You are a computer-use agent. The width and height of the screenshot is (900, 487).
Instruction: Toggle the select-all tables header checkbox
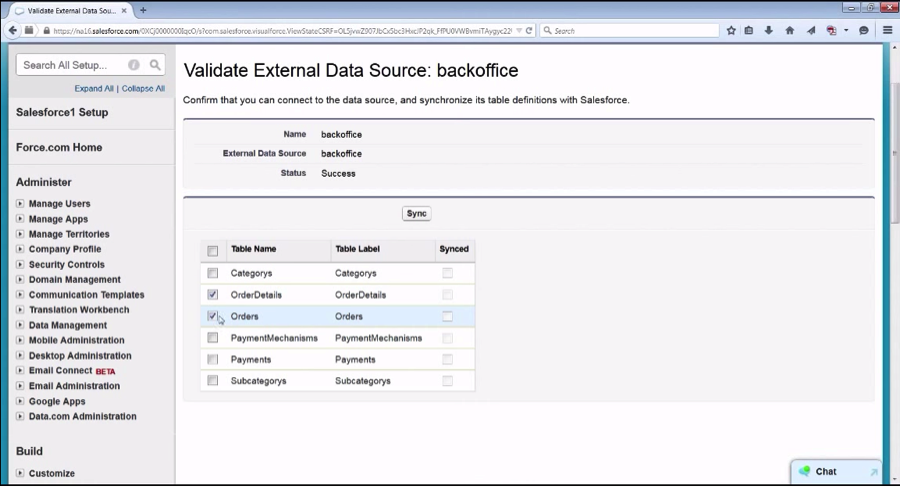point(213,251)
